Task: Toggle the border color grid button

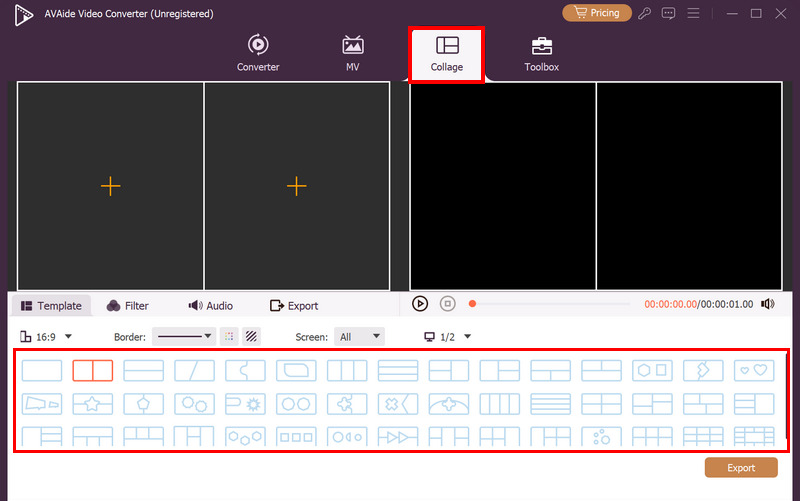Action: (230, 337)
